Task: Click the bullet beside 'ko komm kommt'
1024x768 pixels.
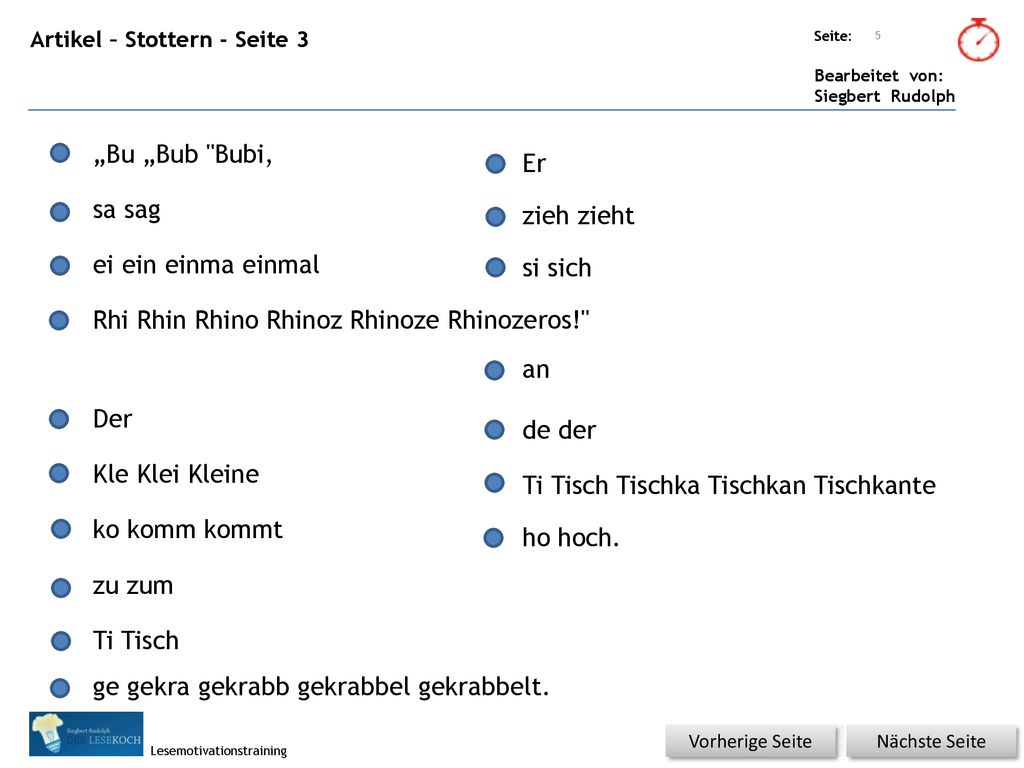Action: click(61, 529)
